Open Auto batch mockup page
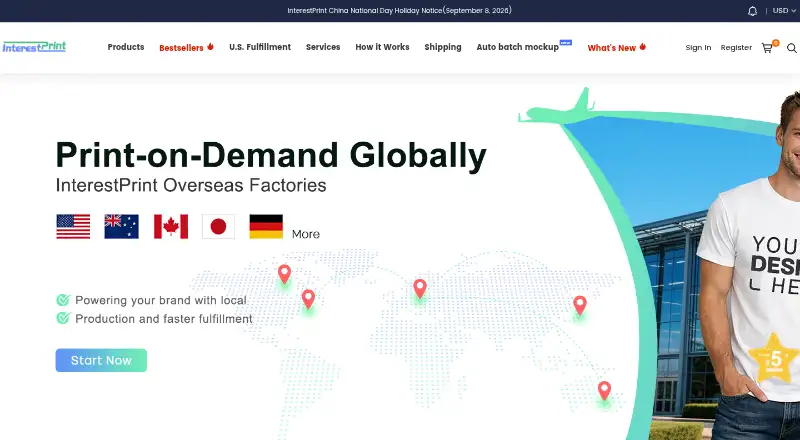Image resolution: width=800 pixels, height=440 pixels. [517, 47]
